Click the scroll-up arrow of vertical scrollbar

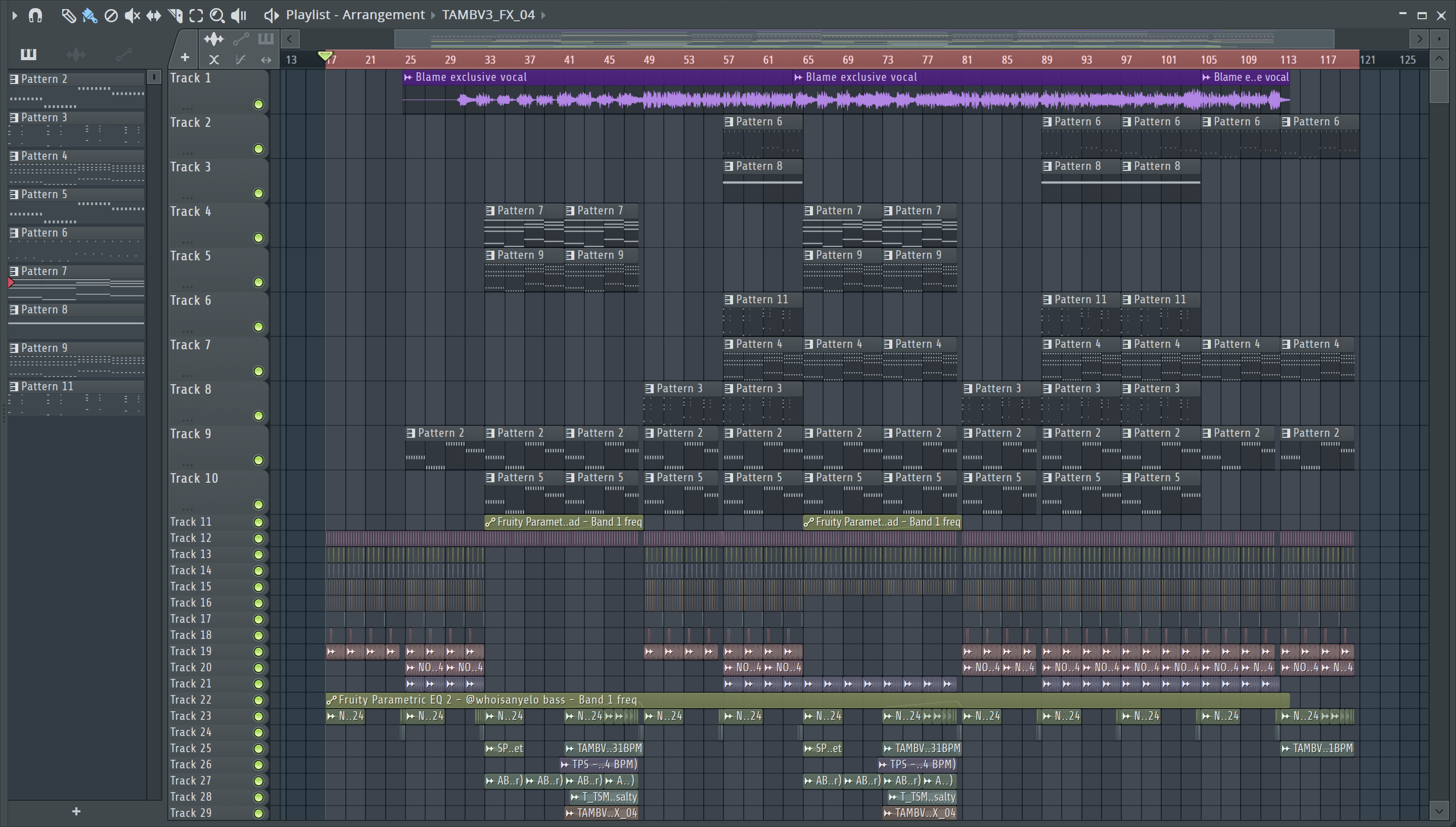click(1439, 59)
